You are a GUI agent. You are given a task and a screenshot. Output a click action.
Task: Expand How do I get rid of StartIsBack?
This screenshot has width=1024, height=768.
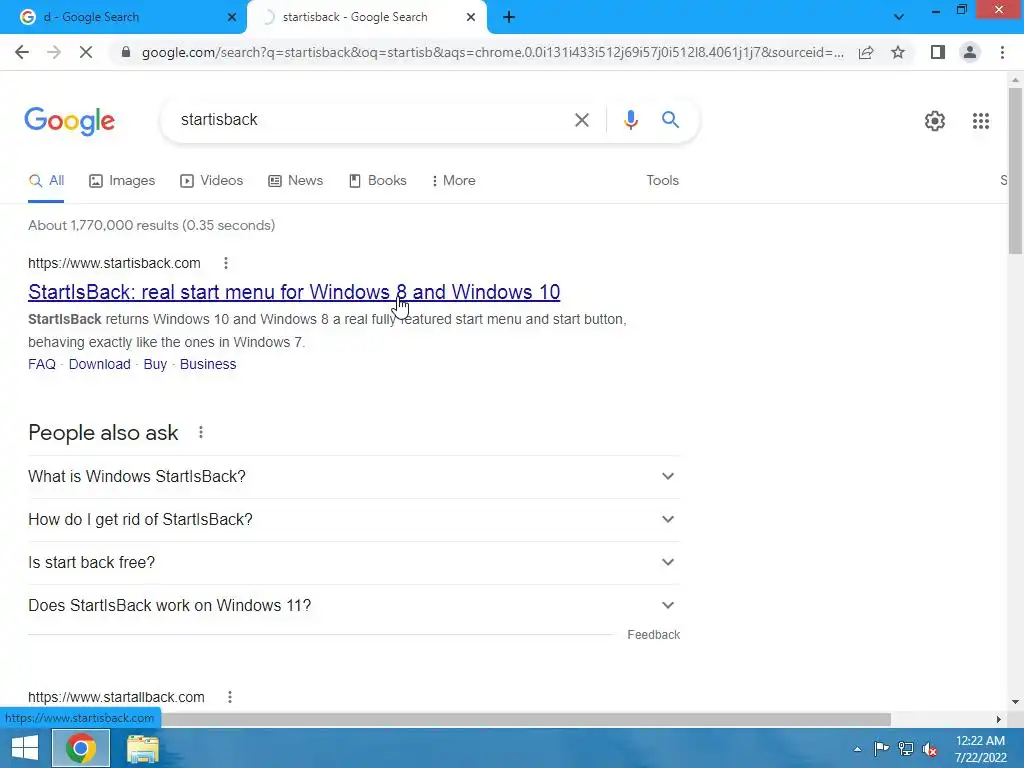pyautogui.click(x=354, y=519)
